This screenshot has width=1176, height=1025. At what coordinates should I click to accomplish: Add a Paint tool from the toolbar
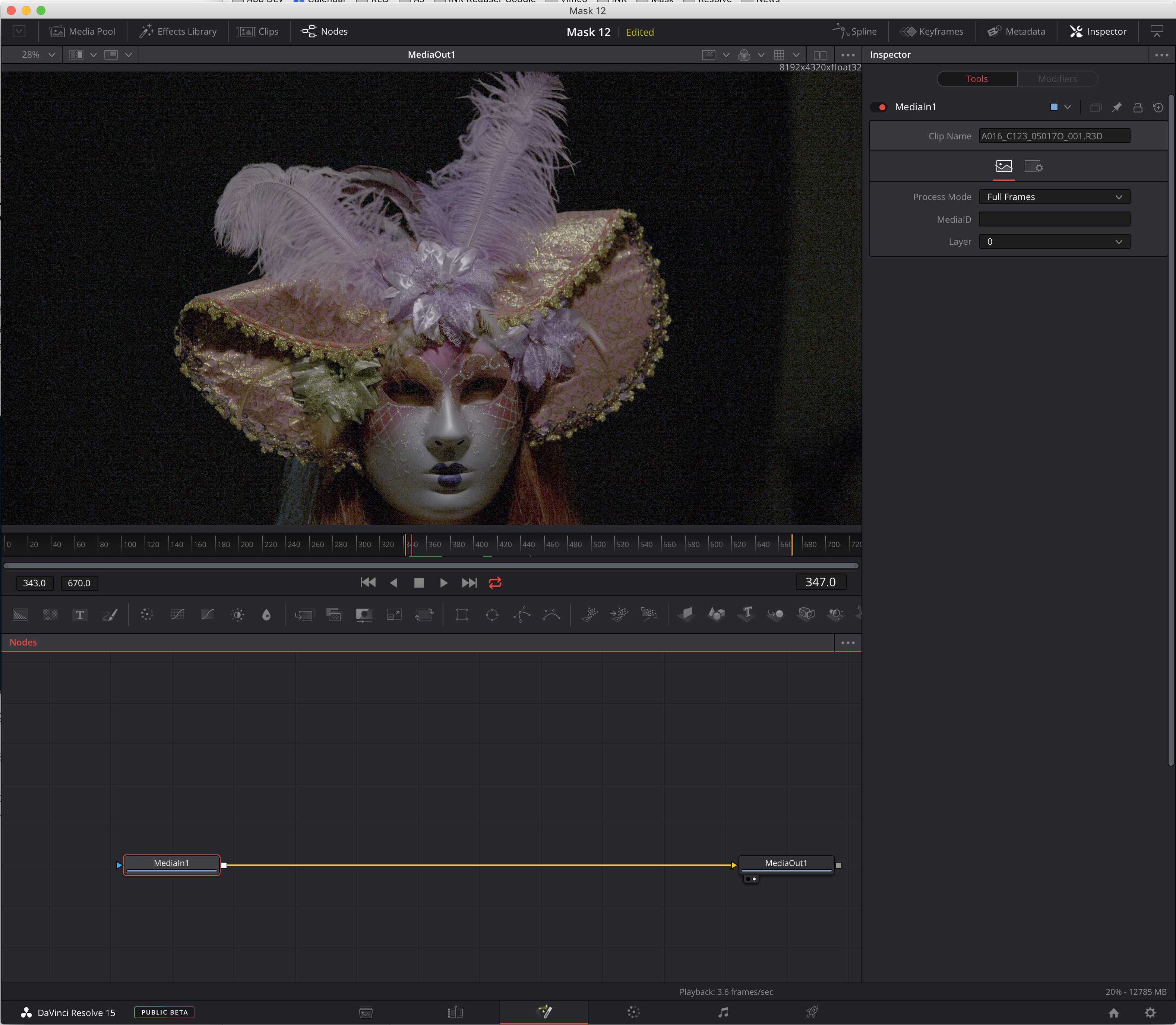110,615
